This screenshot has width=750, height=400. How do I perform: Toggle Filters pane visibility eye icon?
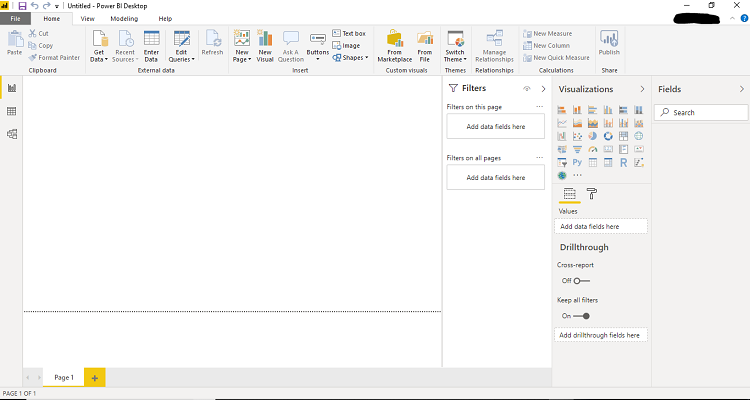tap(527, 89)
